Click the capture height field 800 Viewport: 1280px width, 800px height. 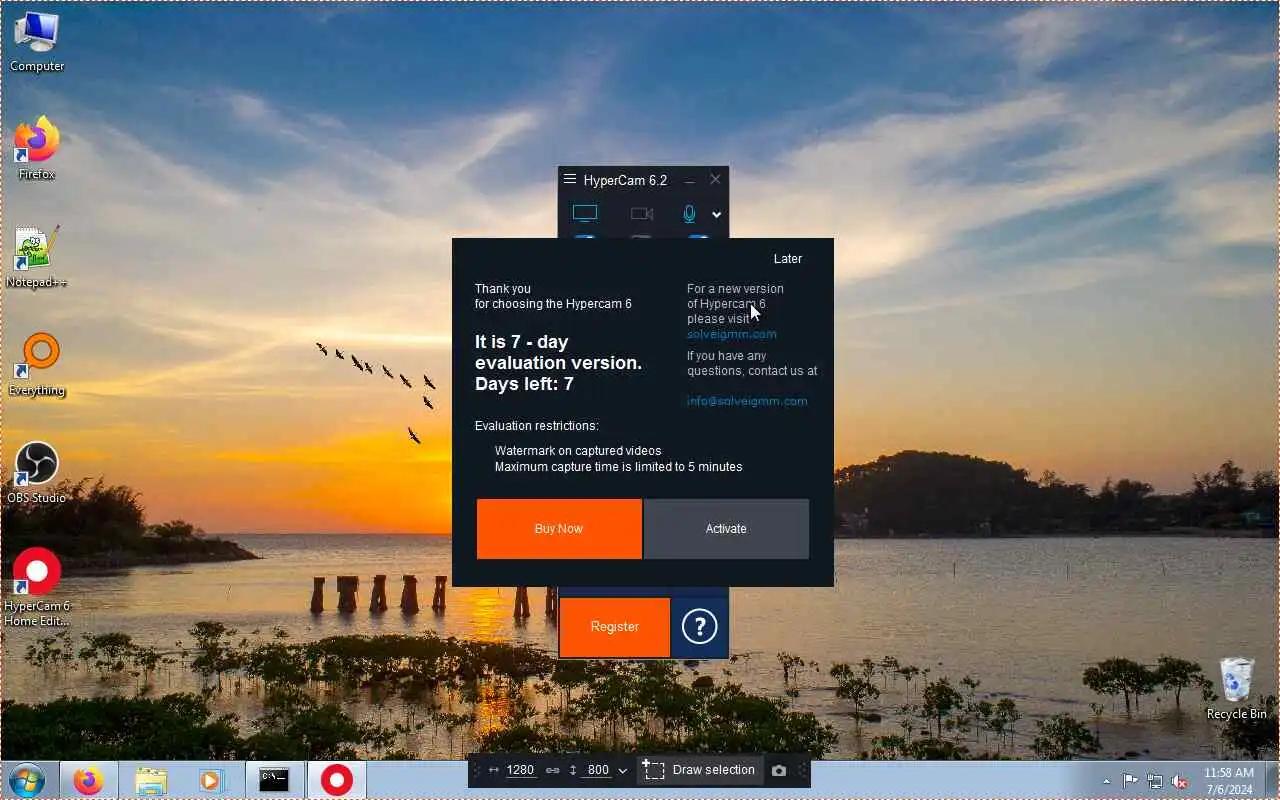click(598, 770)
